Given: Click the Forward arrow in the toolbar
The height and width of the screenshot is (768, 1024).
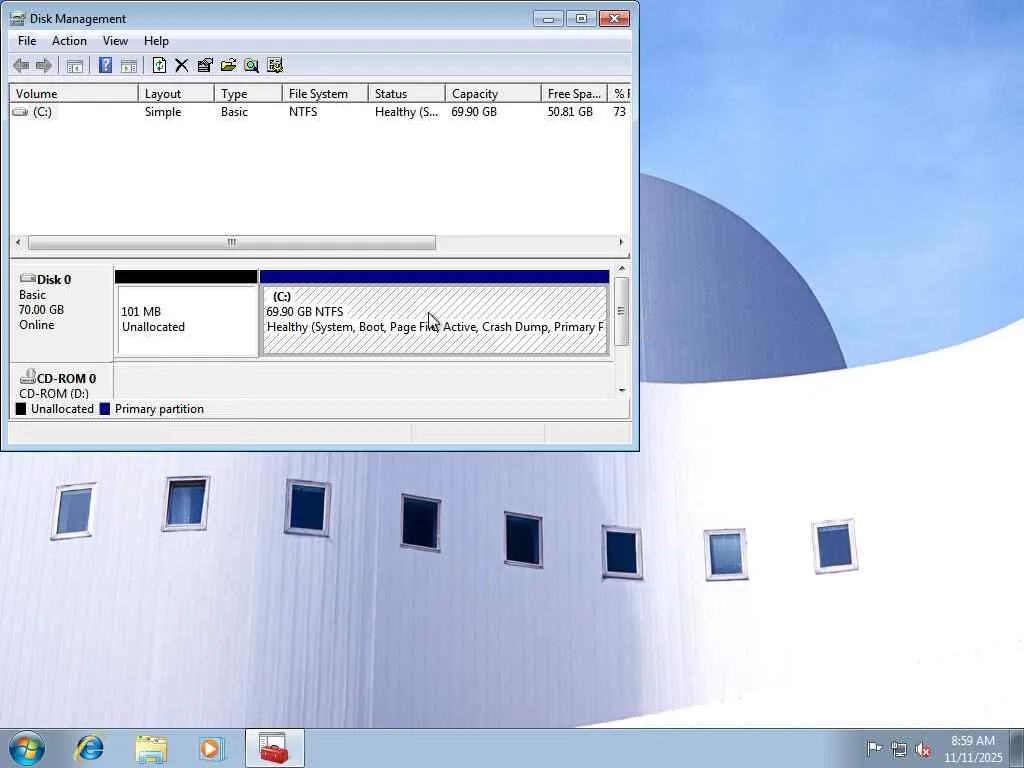Looking at the screenshot, I should [x=44, y=65].
